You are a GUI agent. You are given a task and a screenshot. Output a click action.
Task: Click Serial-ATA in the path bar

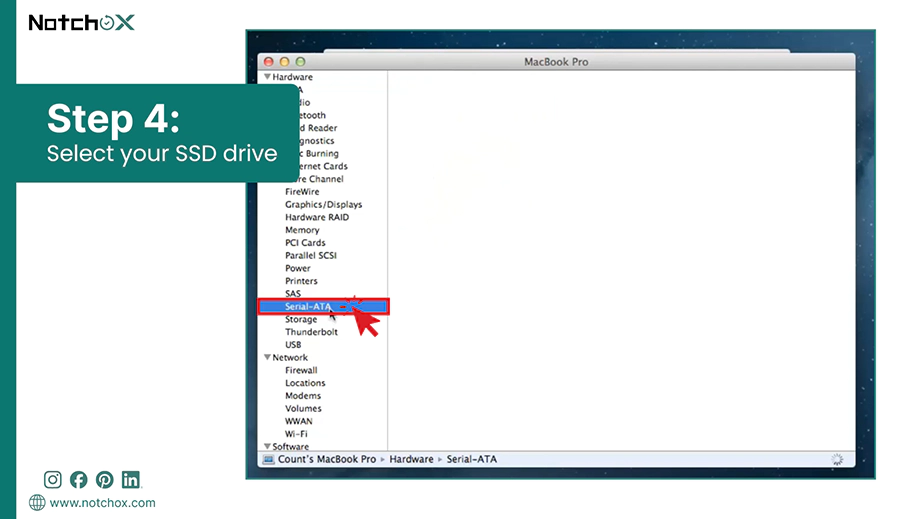472,460
